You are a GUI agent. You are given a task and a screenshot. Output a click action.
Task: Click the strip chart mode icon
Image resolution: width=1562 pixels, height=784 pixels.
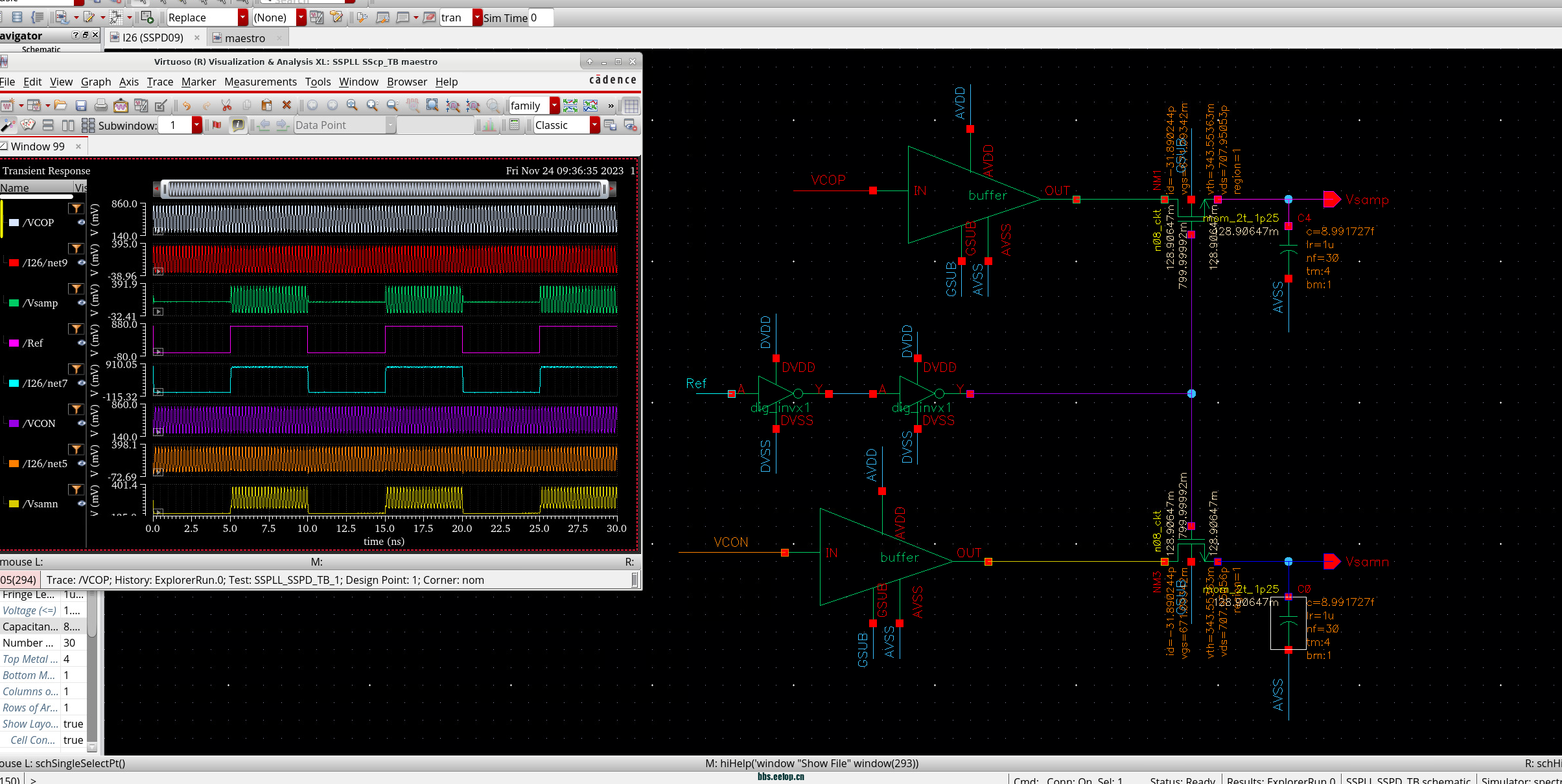[570, 105]
